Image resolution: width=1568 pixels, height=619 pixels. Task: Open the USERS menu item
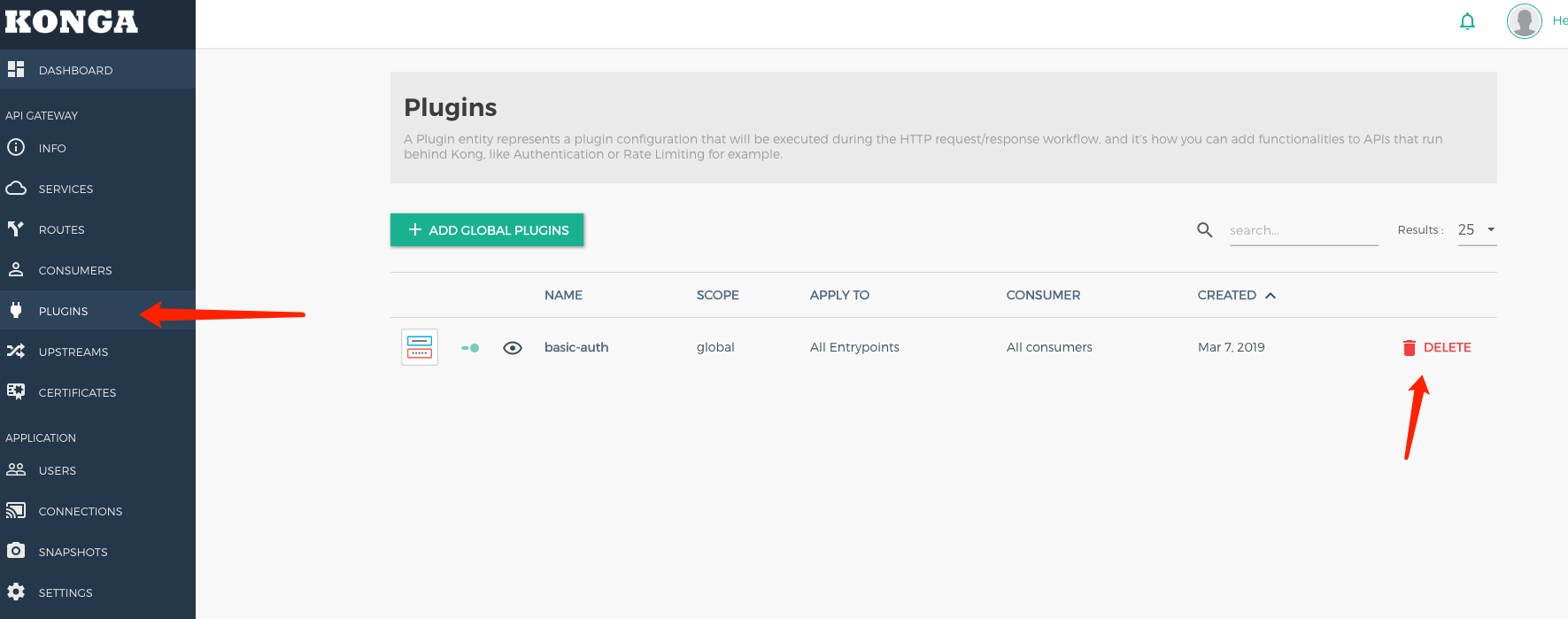point(97,470)
